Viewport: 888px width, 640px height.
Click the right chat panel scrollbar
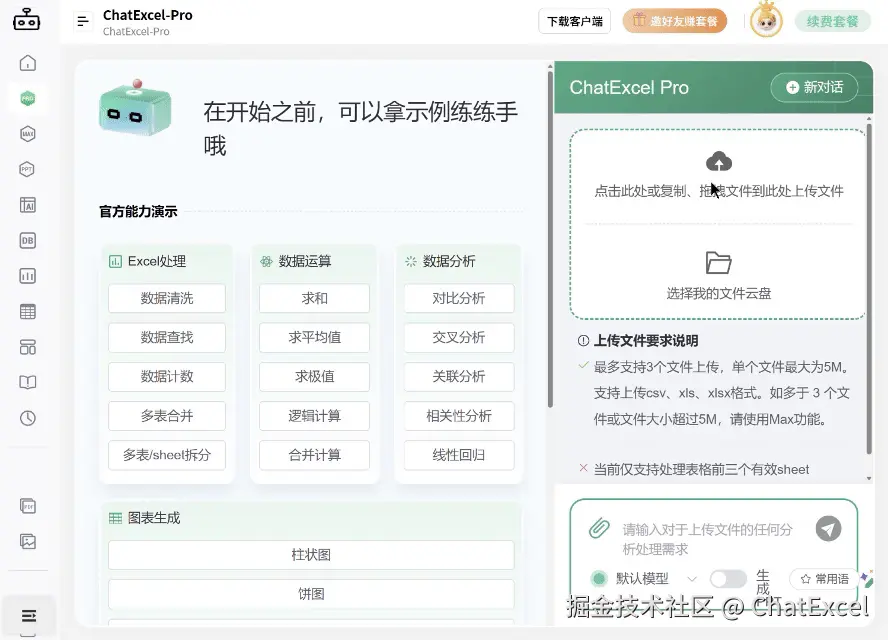(869, 289)
